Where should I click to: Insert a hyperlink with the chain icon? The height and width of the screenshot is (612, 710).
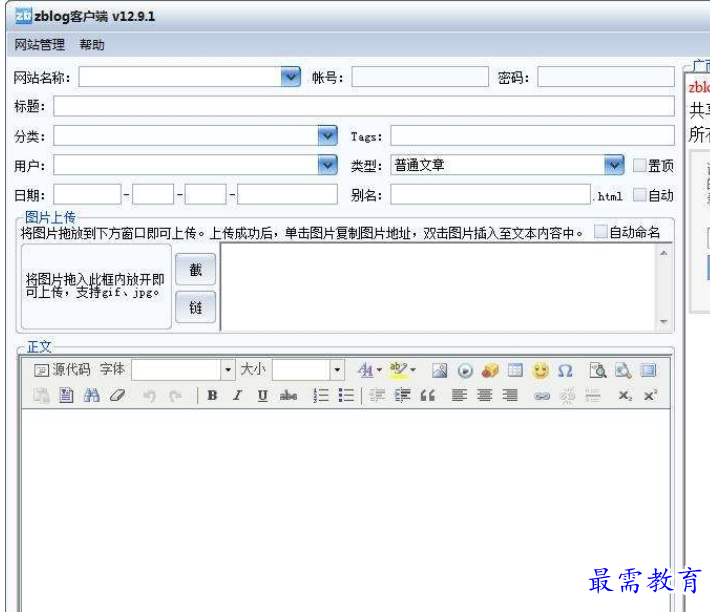coord(542,396)
